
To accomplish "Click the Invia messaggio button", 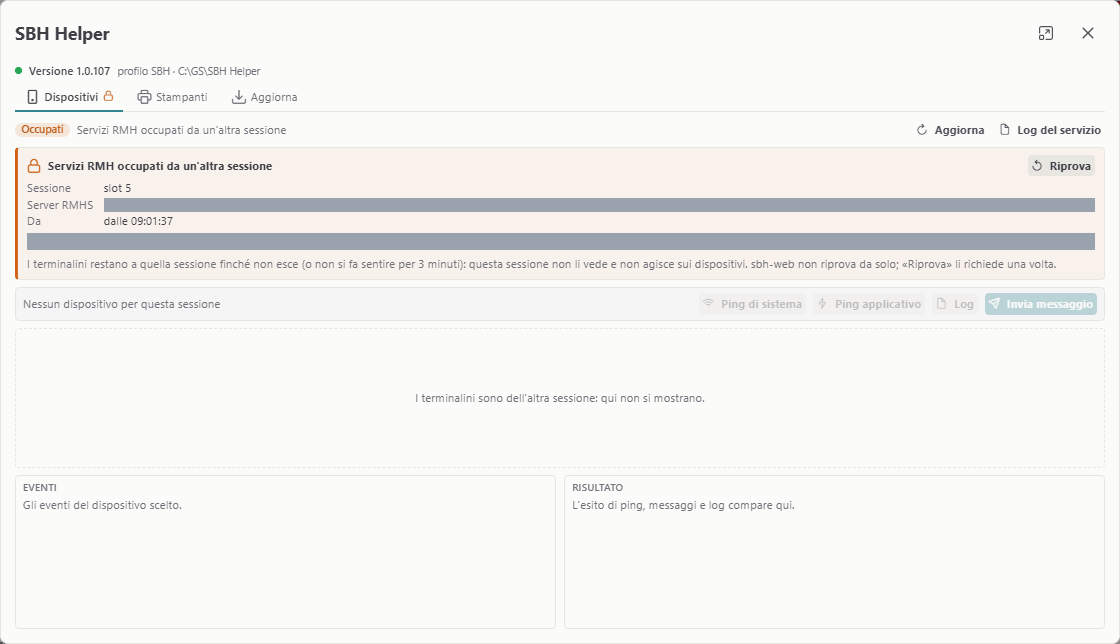I will pyautogui.click(x=1041, y=304).
